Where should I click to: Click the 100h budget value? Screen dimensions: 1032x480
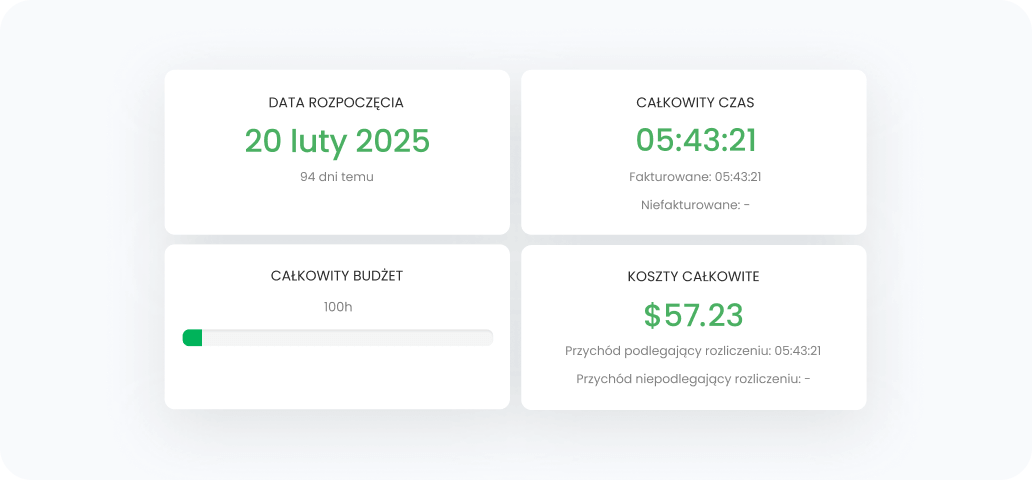[x=337, y=307]
